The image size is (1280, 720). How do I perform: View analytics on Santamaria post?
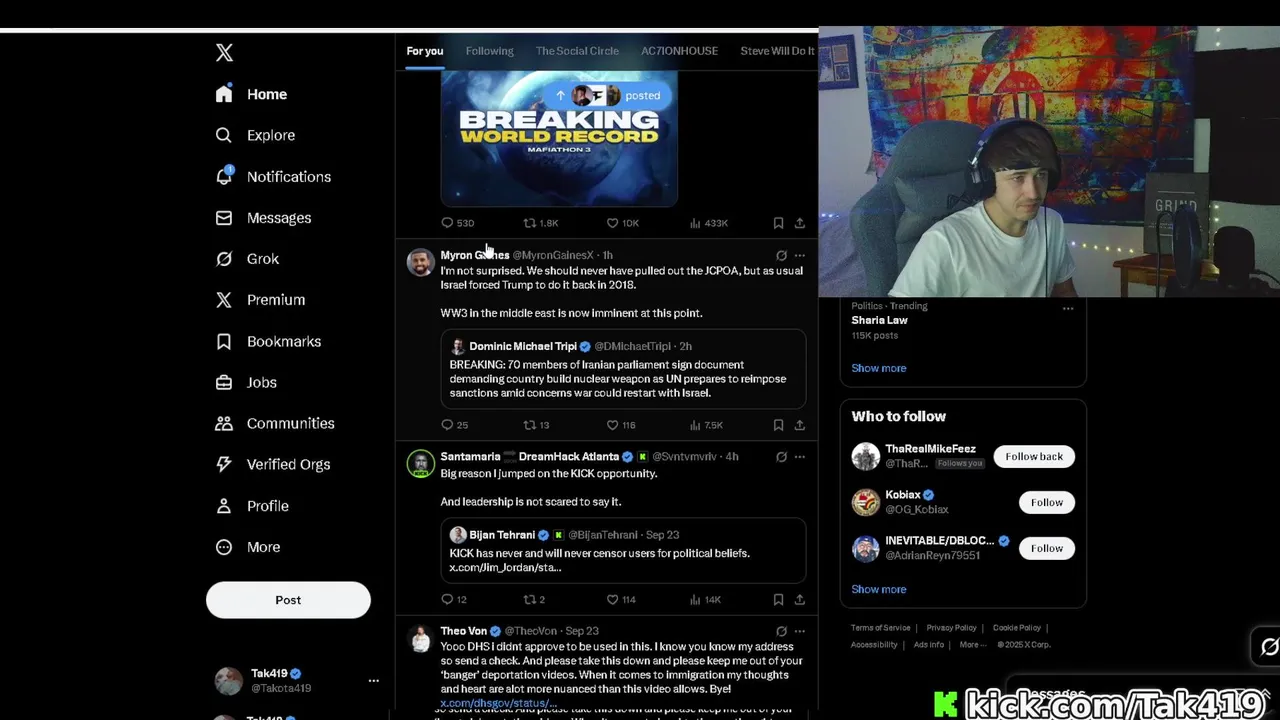(705, 600)
